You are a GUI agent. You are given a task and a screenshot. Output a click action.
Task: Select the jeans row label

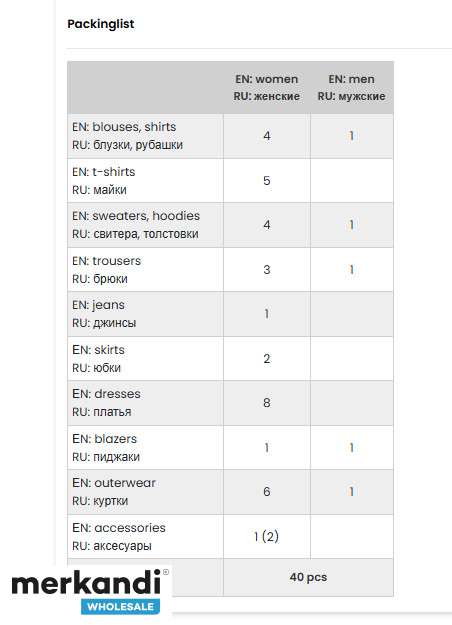pos(104,314)
